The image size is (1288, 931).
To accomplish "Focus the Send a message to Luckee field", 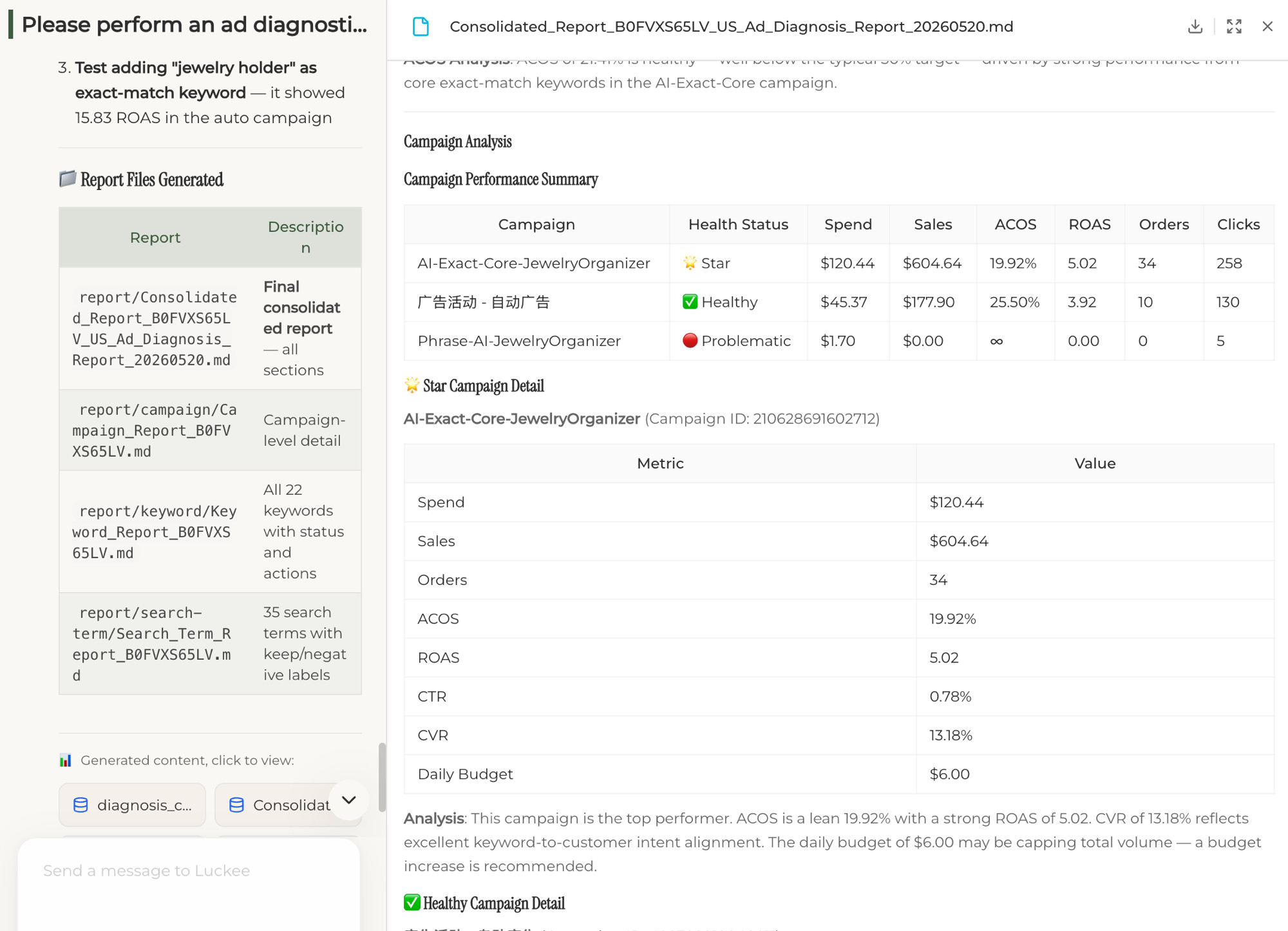I will pos(189,871).
